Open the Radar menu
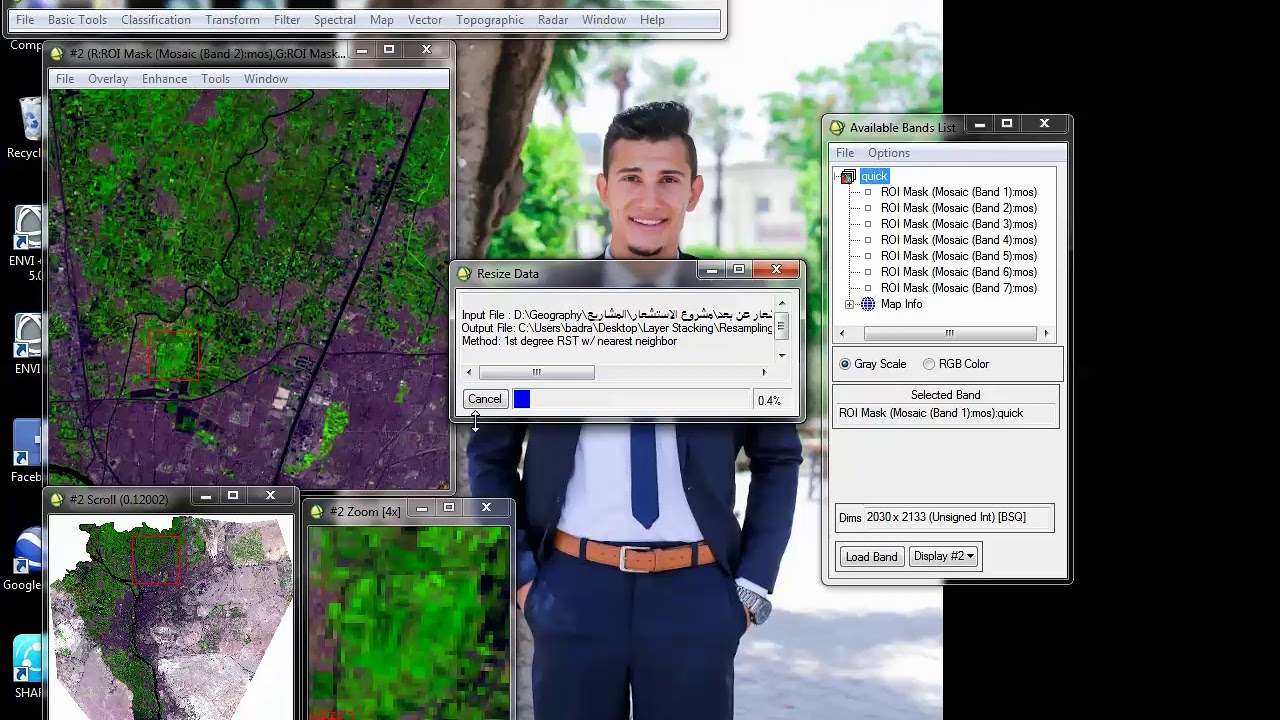 click(x=553, y=20)
